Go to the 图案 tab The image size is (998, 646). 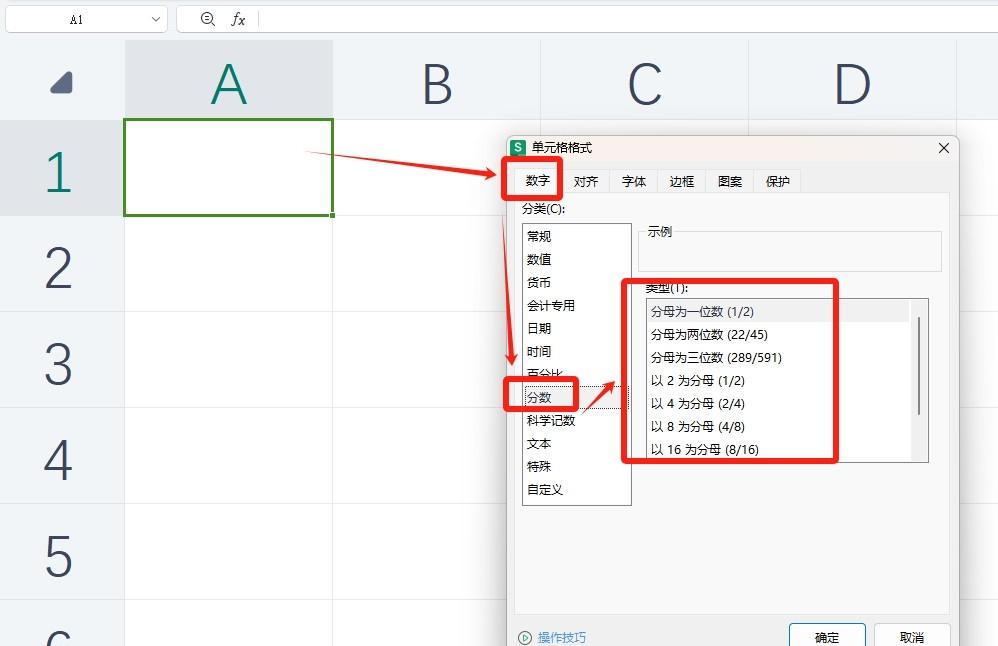[x=729, y=181]
